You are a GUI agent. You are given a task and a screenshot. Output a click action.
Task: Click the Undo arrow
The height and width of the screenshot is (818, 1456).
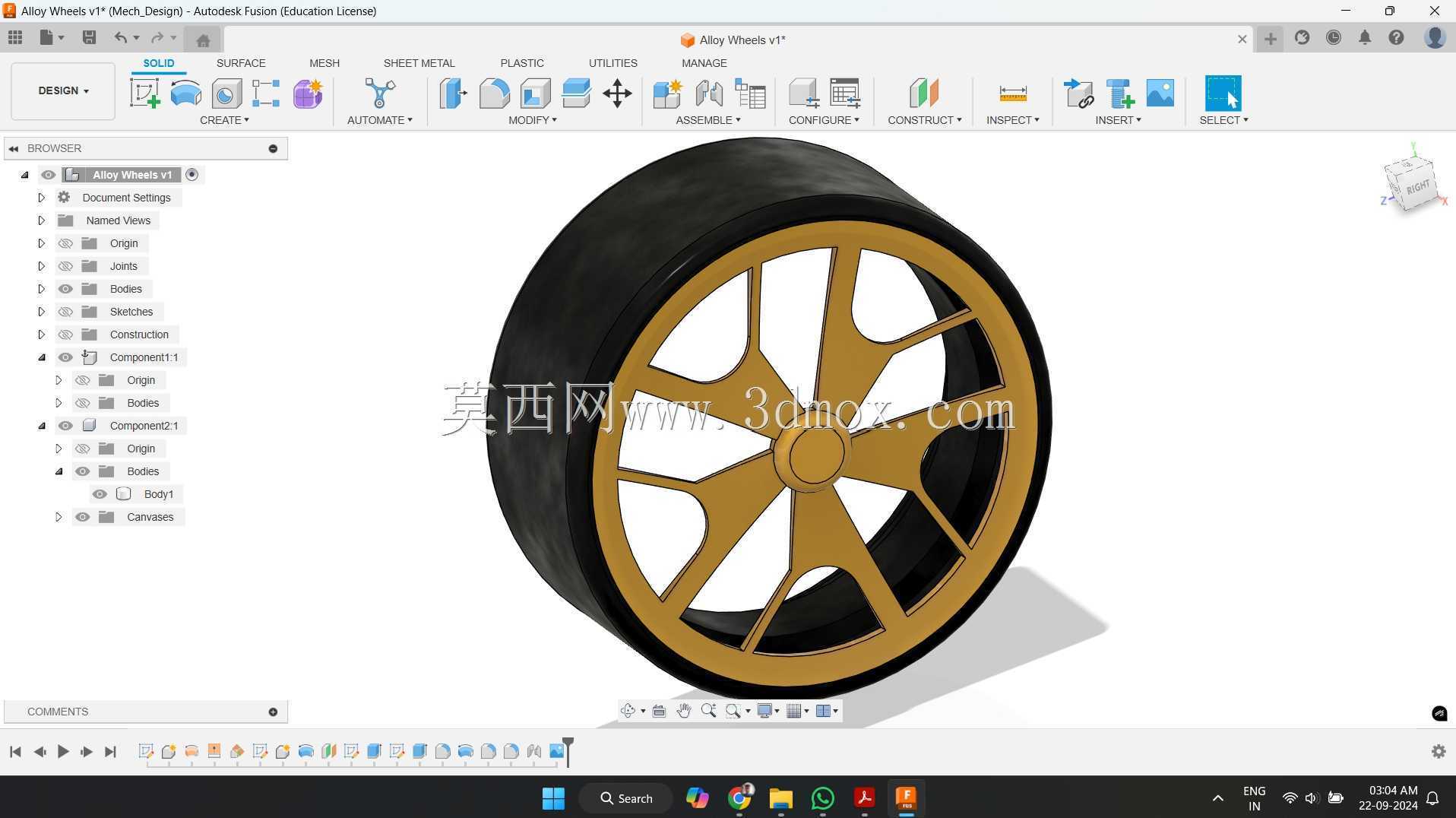click(x=120, y=37)
